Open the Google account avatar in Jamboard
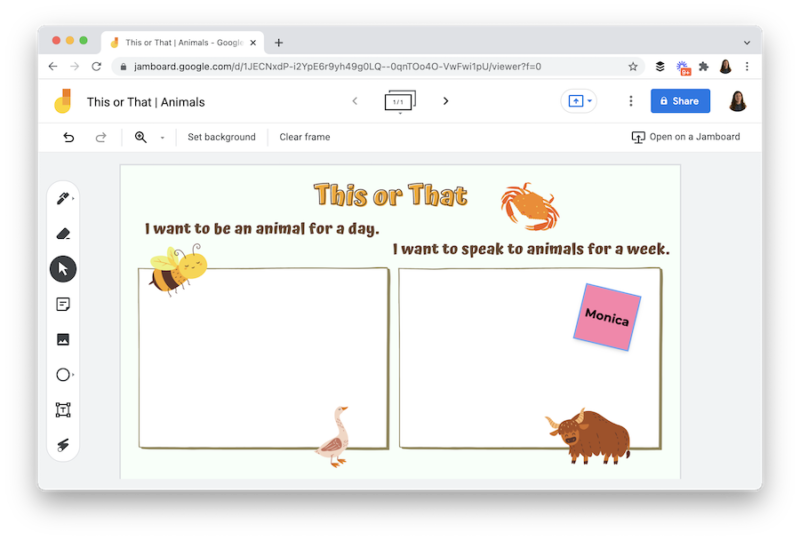 click(738, 101)
